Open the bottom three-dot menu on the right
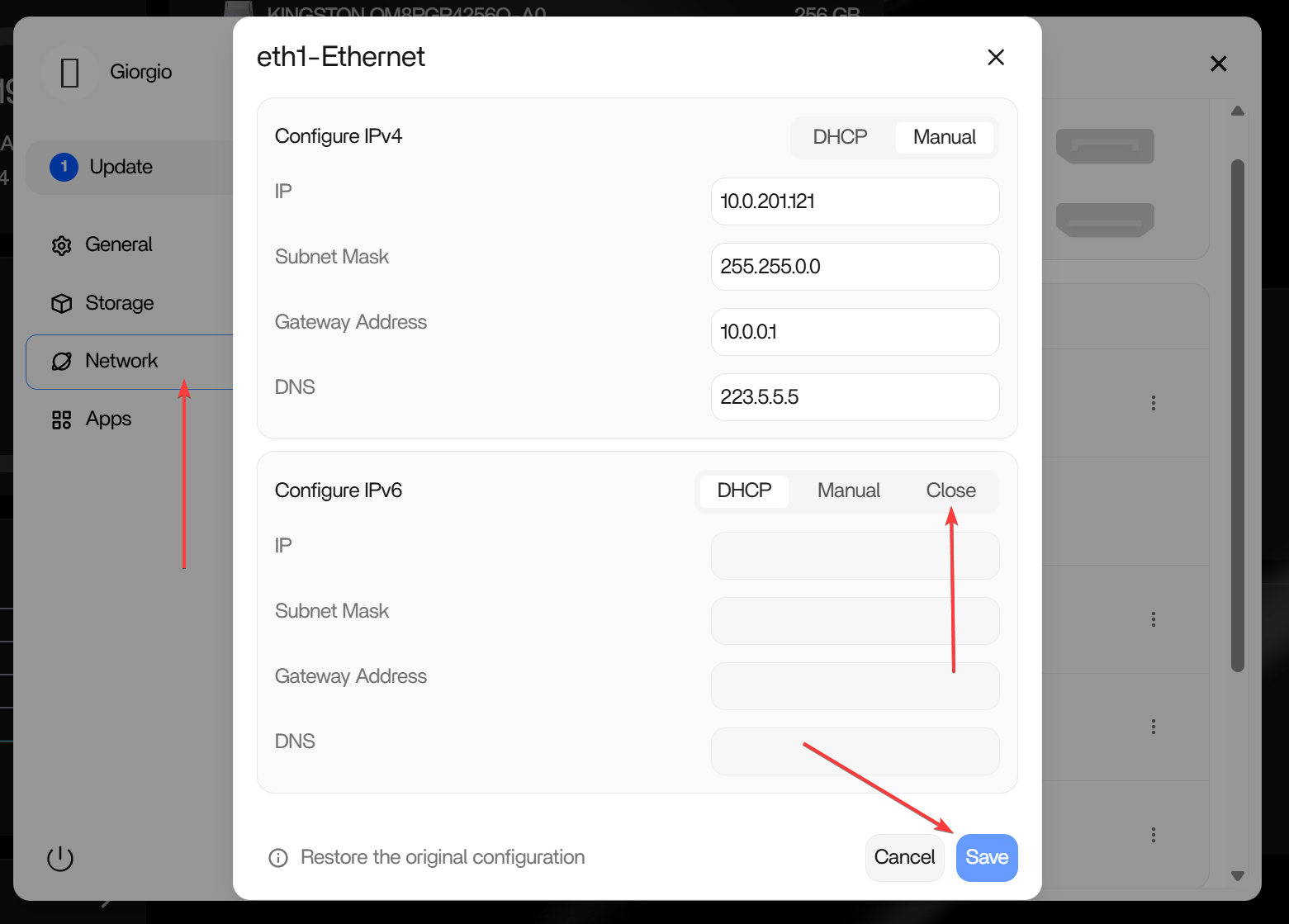 point(1154,835)
